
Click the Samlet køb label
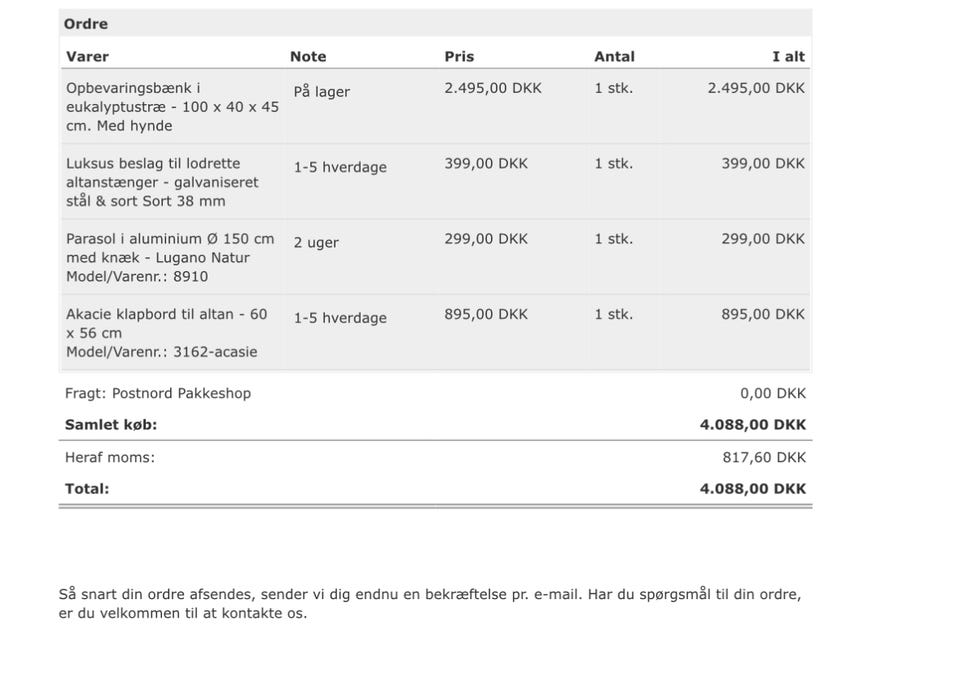(x=111, y=425)
